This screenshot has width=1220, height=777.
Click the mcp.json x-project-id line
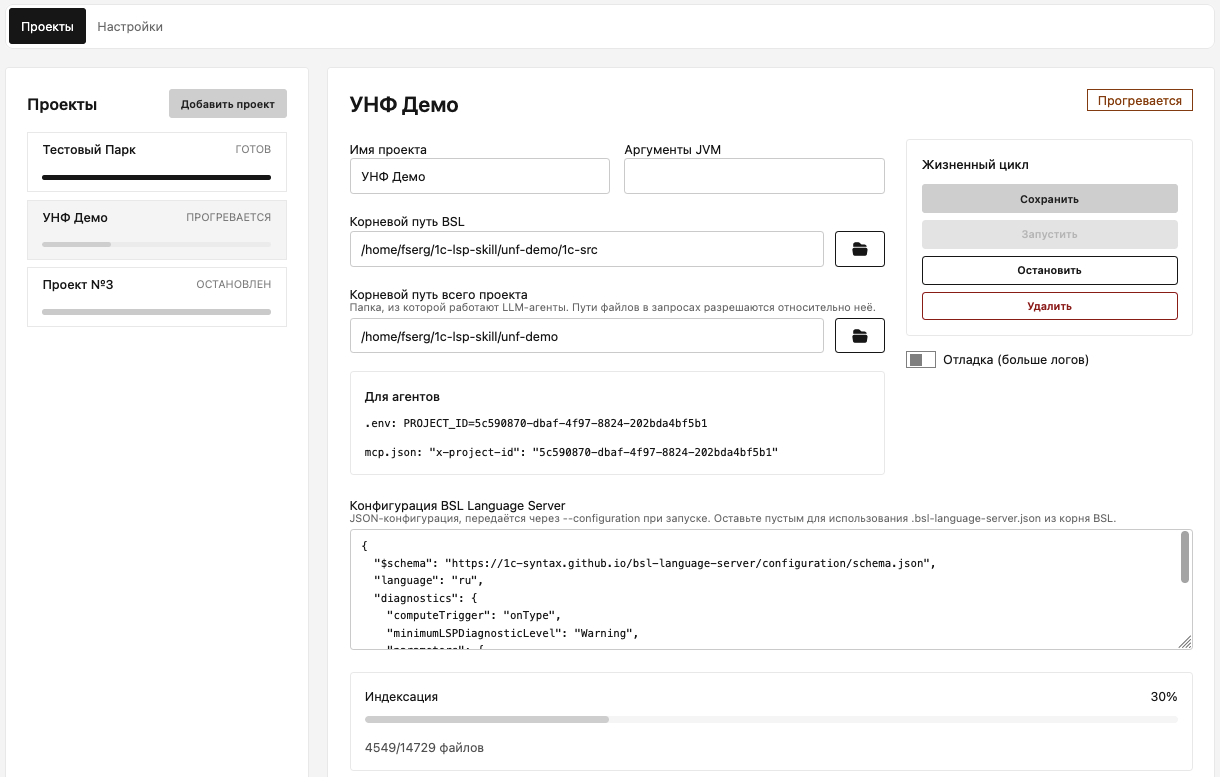pos(571,452)
